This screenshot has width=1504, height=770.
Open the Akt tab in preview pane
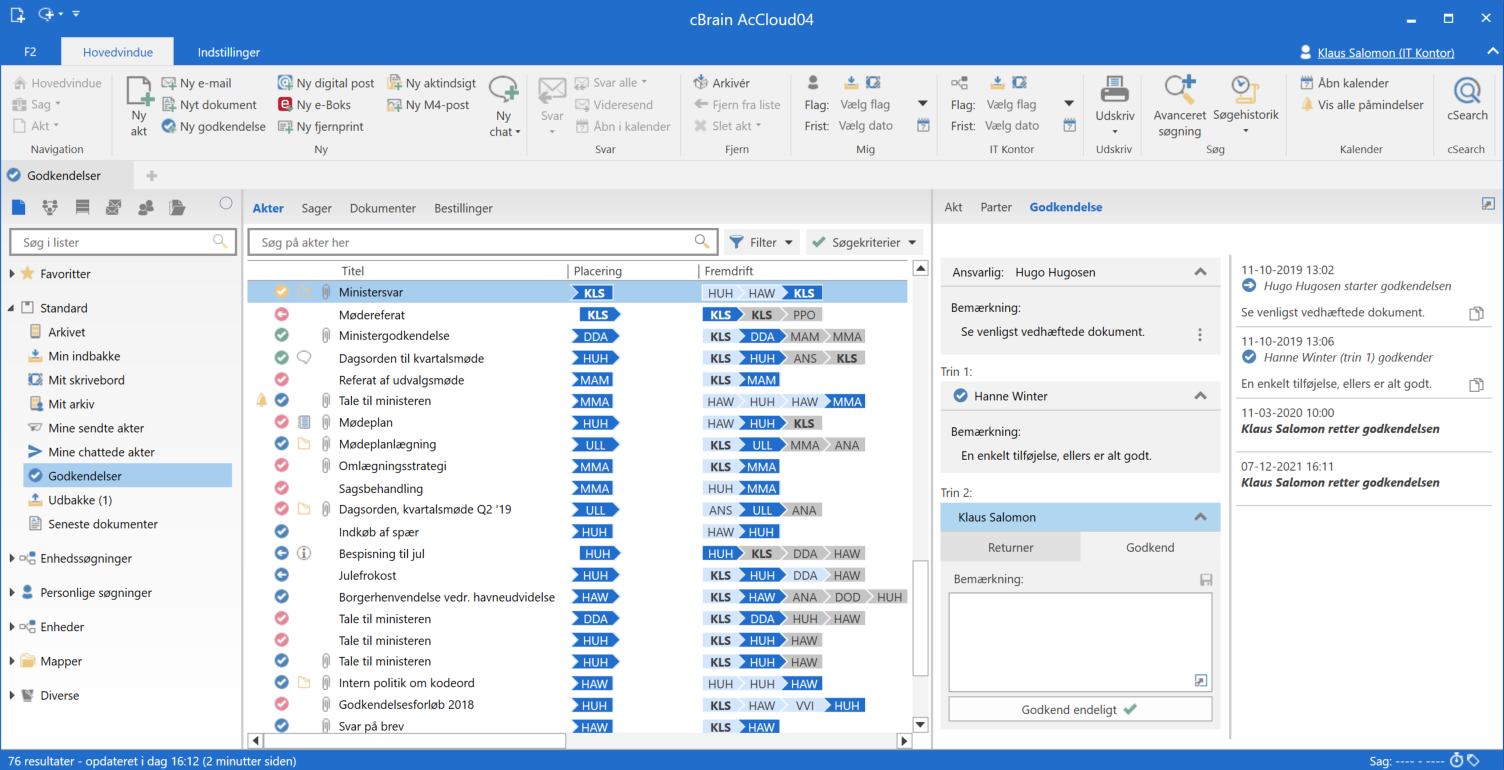[x=954, y=207]
